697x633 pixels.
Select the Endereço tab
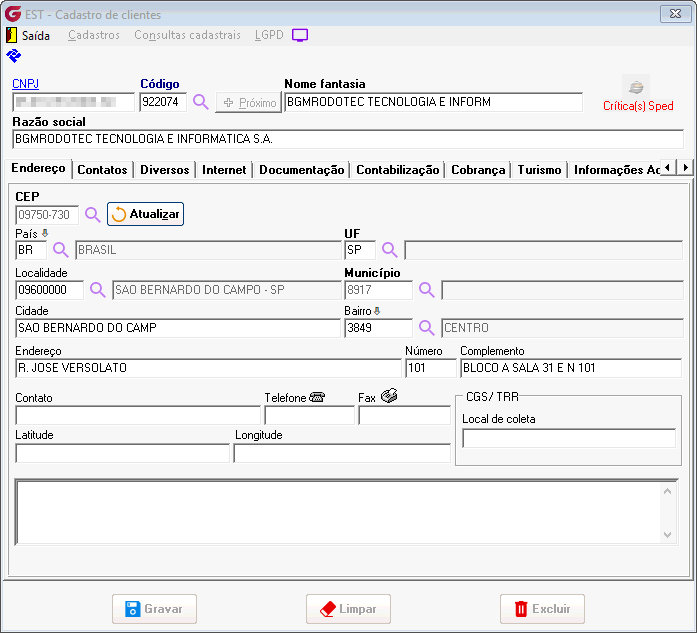[38, 168]
